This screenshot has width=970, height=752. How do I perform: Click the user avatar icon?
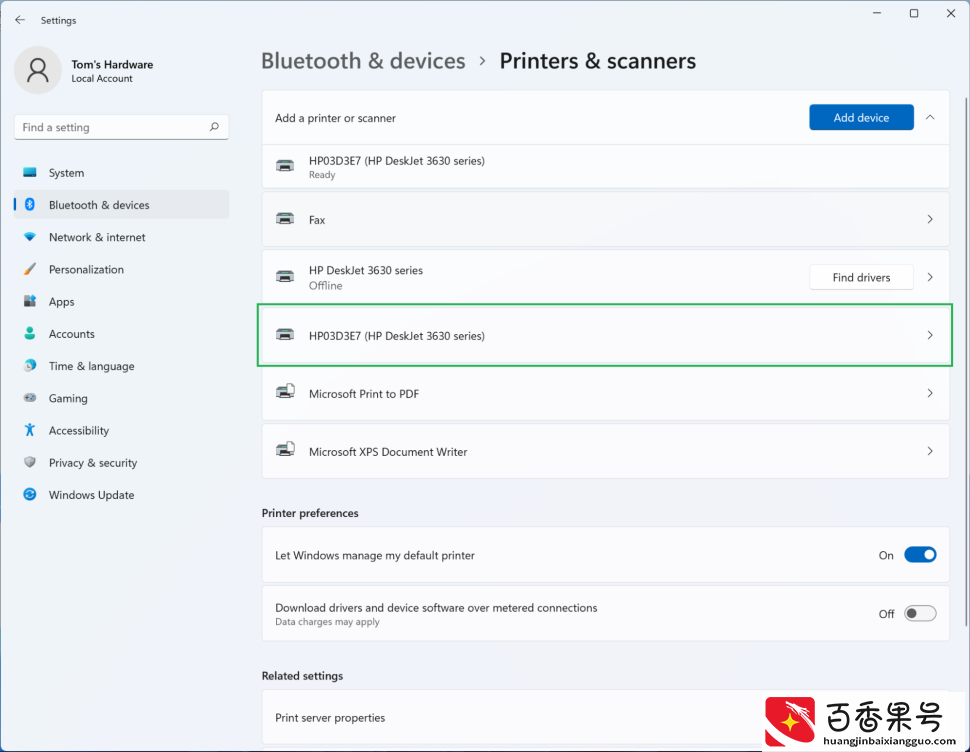coord(38,70)
